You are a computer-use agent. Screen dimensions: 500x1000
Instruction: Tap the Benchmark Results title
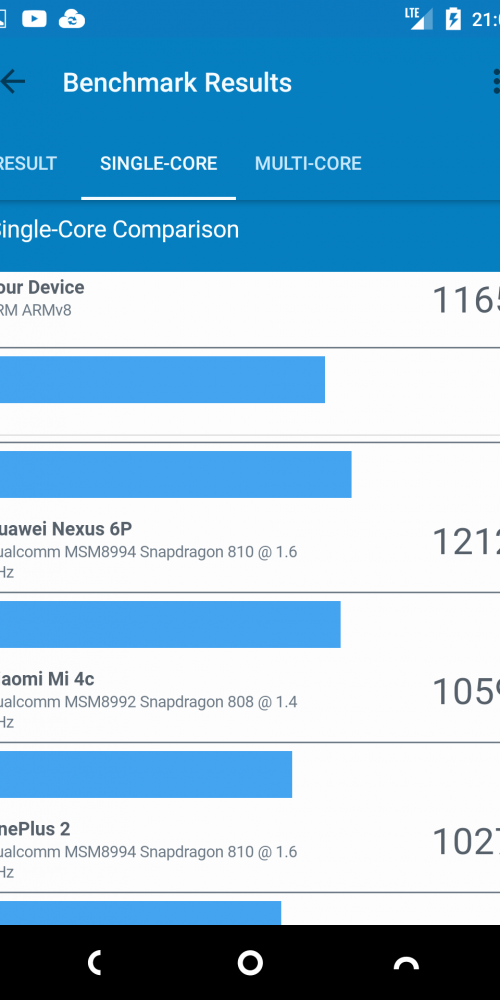[177, 83]
